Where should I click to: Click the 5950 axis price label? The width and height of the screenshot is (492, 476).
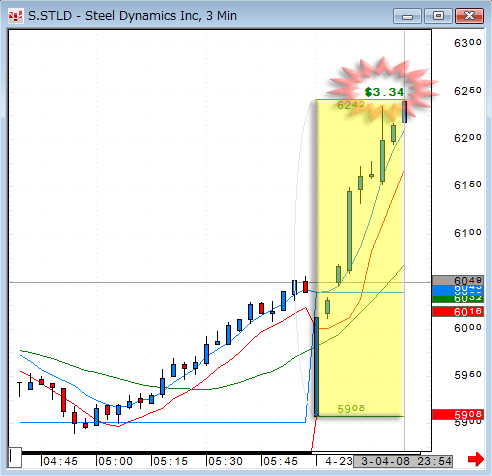pyautogui.click(x=468, y=375)
